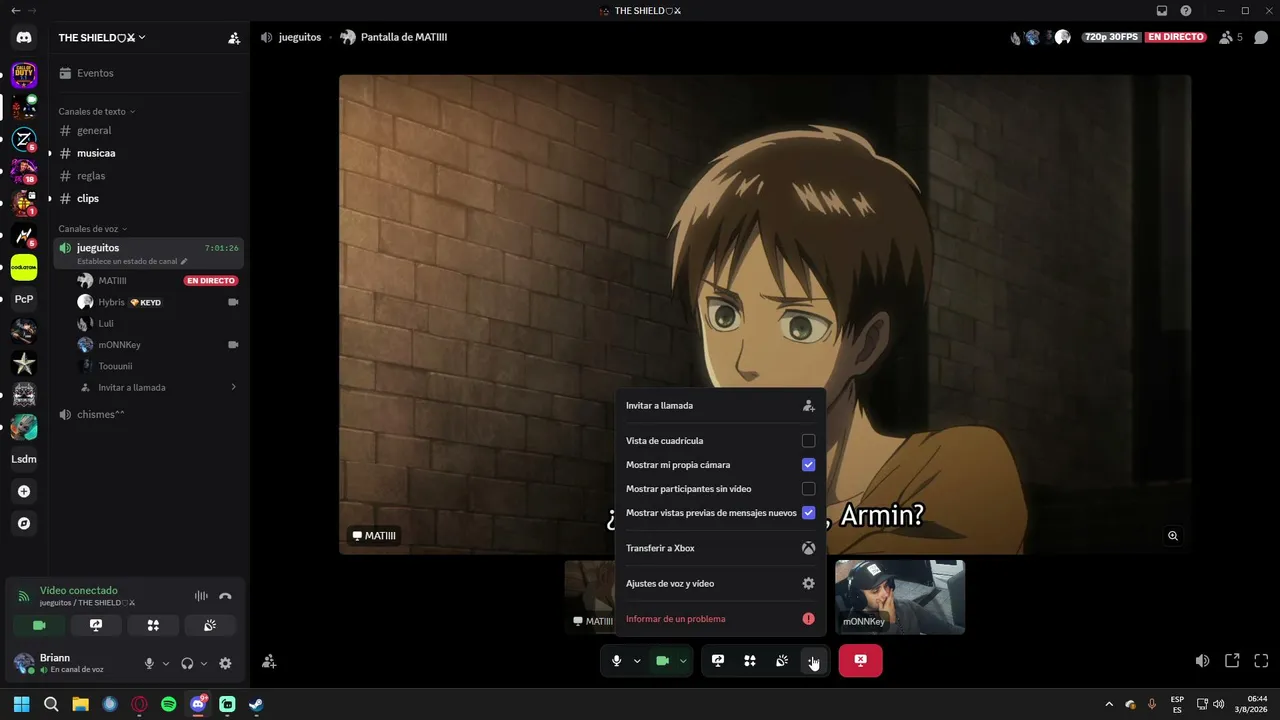Screen dimensions: 1280x720
Task: Check Mostrar participantes sin vídeo
Action: click(808, 489)
